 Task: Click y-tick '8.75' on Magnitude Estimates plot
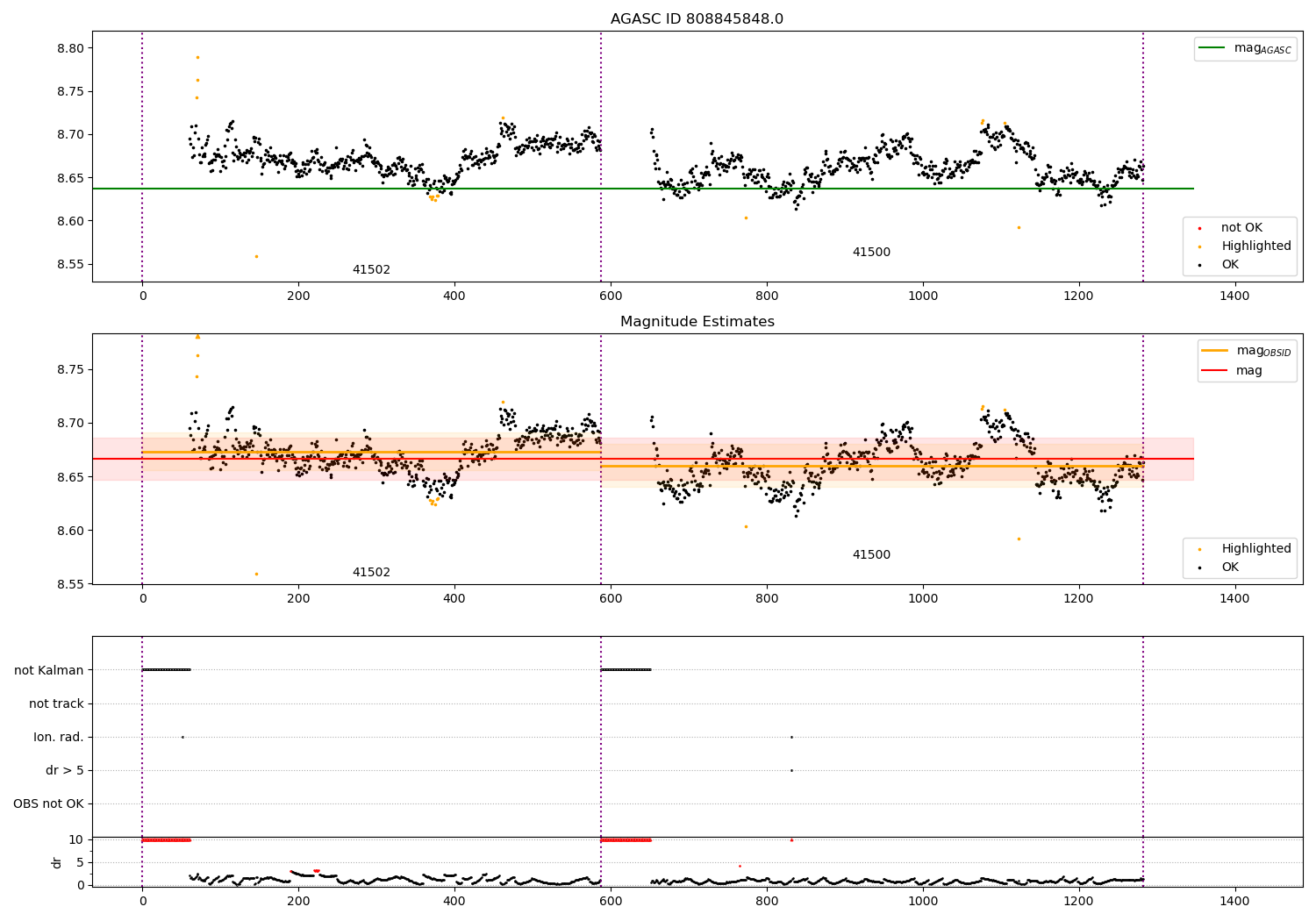click(x=70, y=370)
